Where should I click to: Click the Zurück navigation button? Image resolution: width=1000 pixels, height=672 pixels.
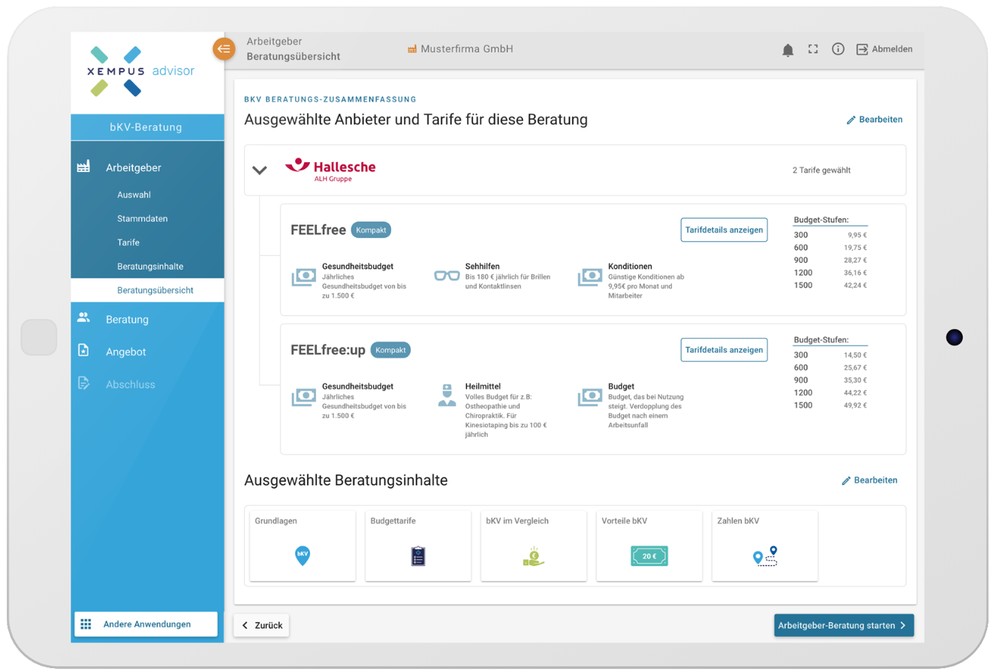point(261,625)
